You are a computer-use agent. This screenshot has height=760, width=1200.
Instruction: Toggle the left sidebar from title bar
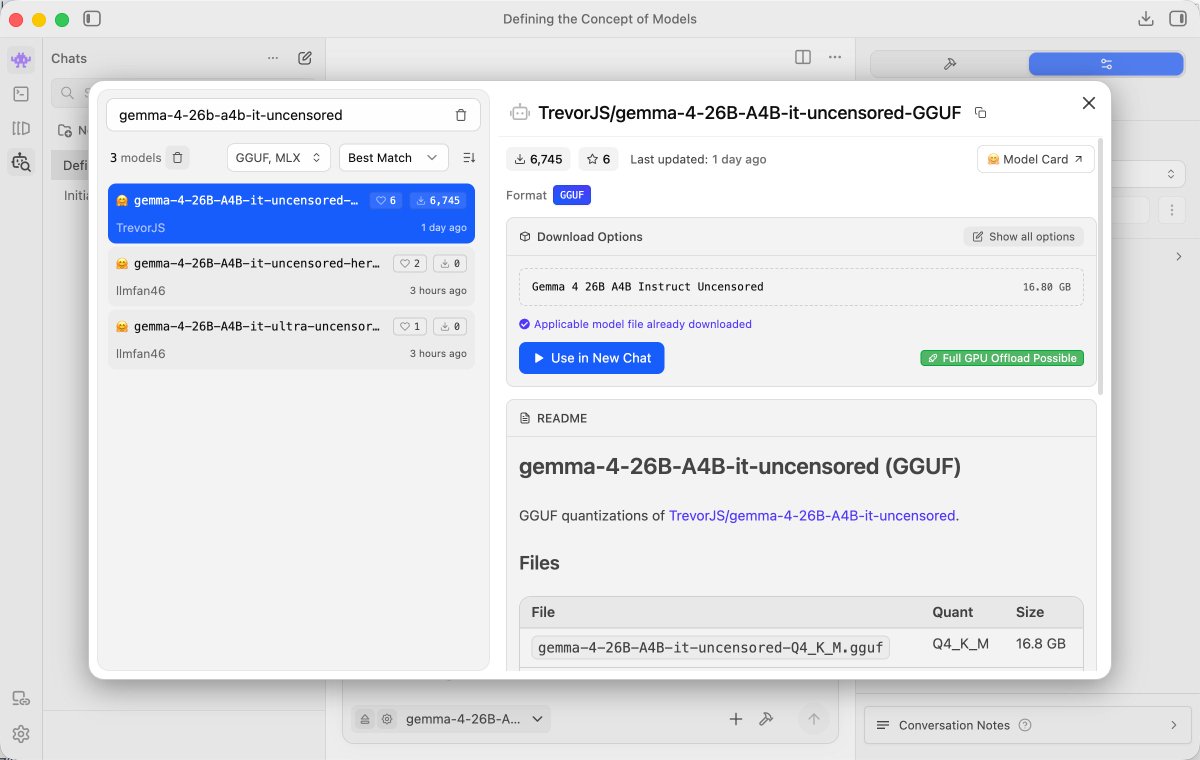[92, 19]
